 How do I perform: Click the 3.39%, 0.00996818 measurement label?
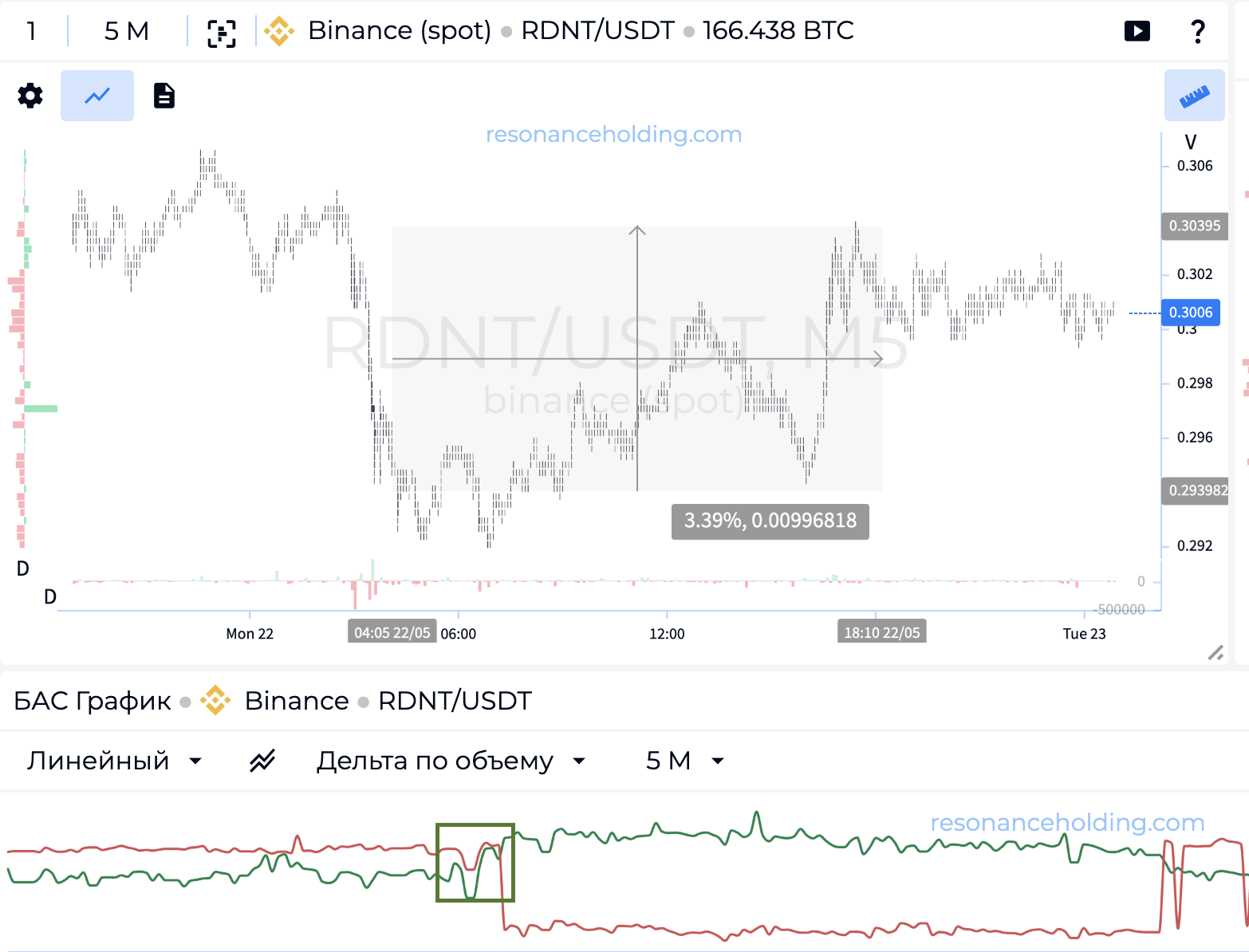click(770, 521)
